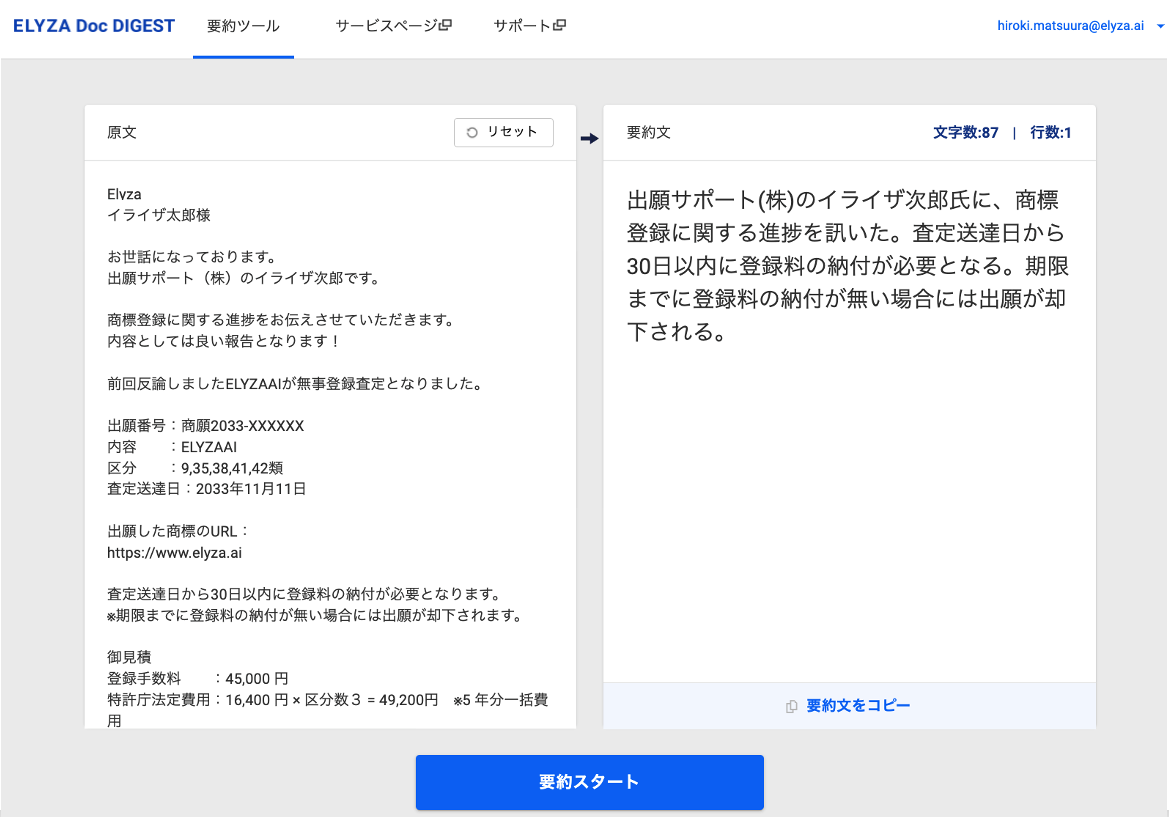Click the line starting 前回反論しましたELYZAAI
Image resolution: width=1169 pixels, height=817 pixels.
point(297,384)
